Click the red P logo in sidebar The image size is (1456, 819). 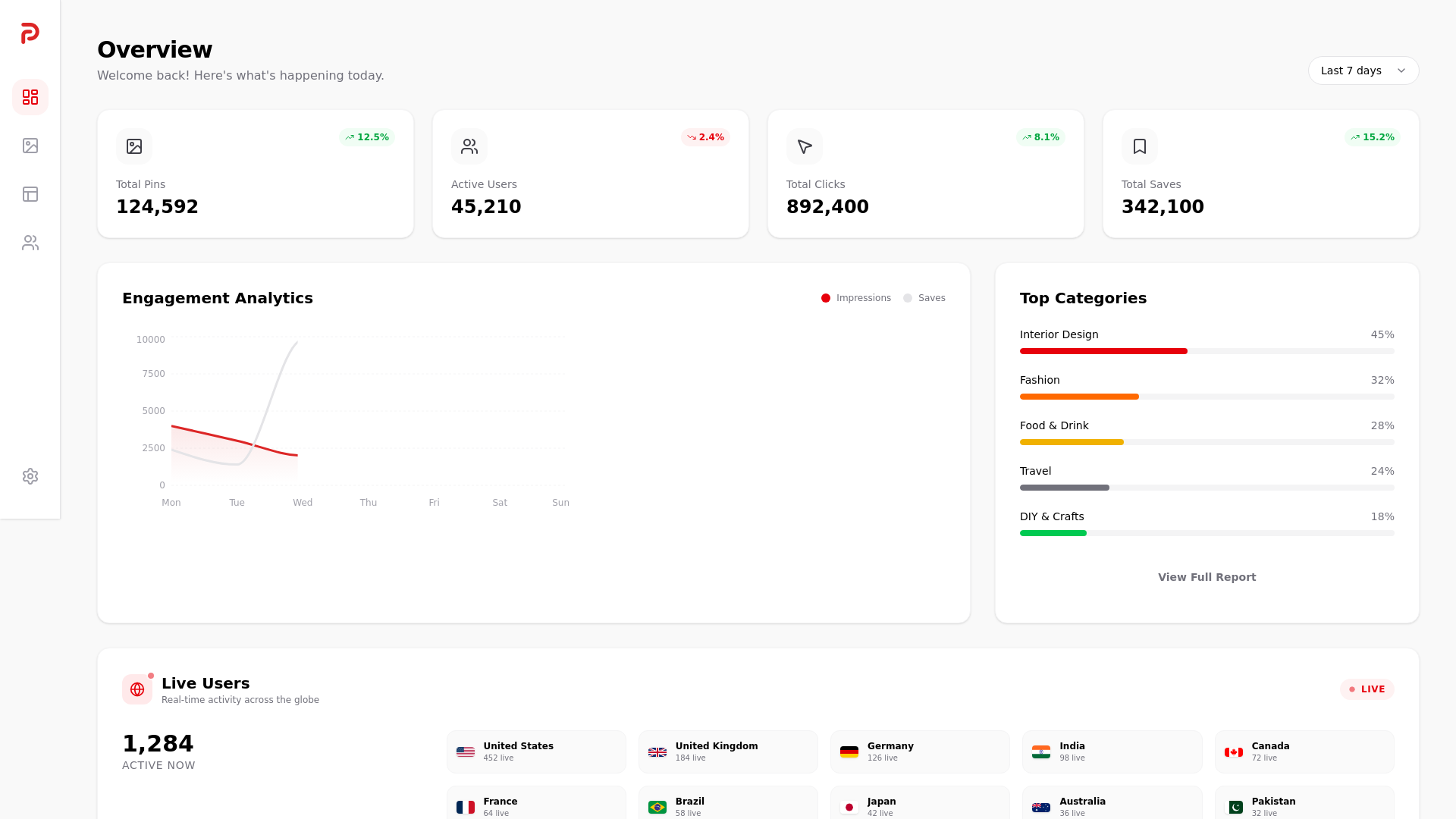[30, 33]
